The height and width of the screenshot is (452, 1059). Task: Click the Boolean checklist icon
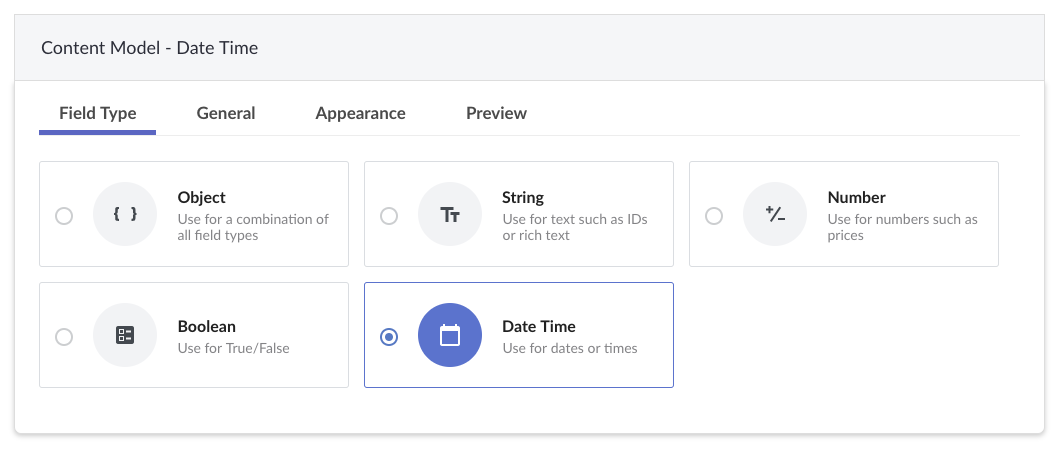[x=125, y=335]
